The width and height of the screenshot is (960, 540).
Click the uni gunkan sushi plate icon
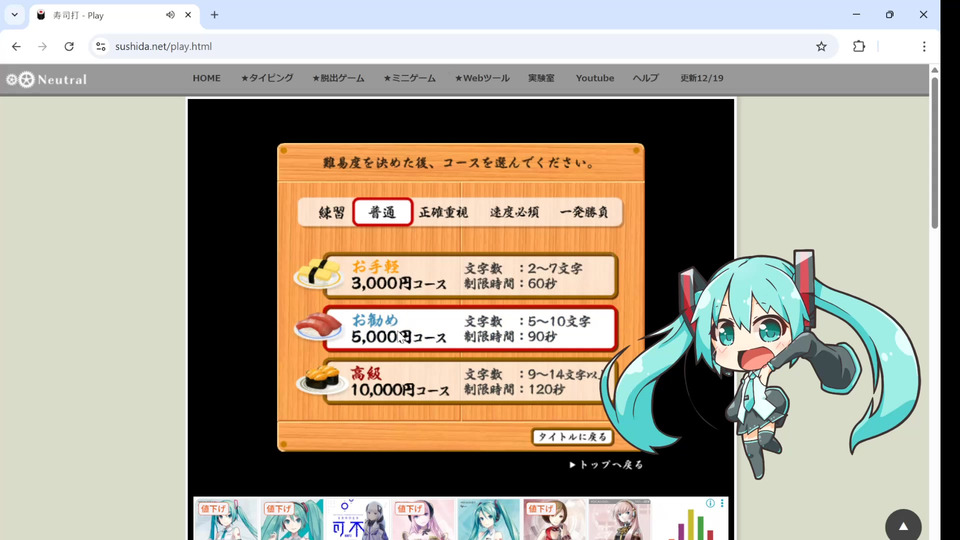point(321,380)
